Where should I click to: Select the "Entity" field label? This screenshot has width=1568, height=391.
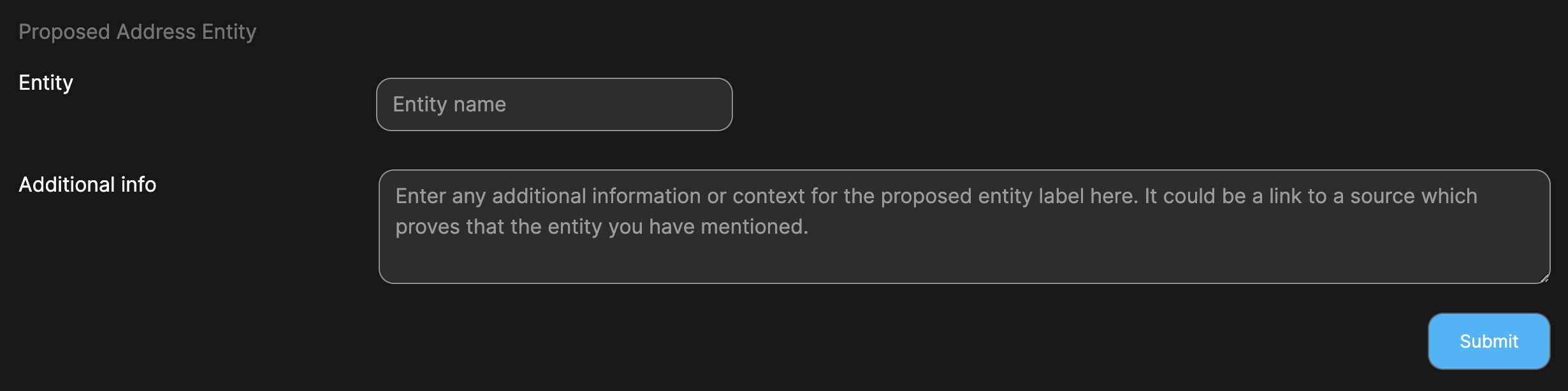[46, 83]
